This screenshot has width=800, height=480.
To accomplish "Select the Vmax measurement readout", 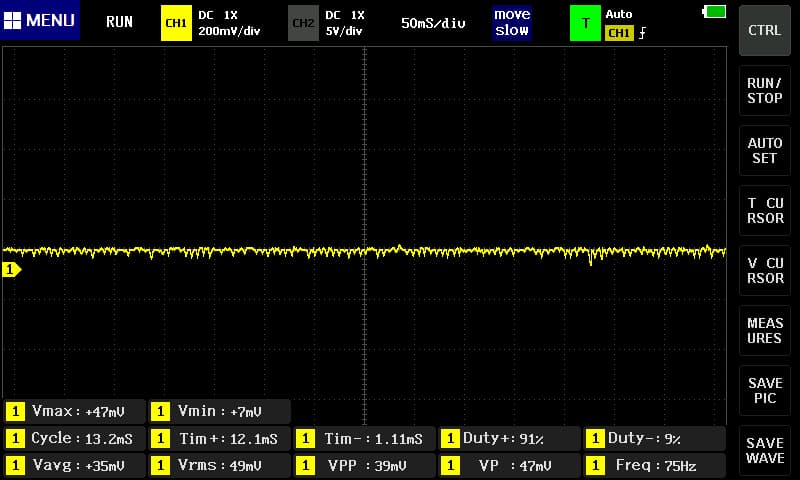I will coord(75,411).
